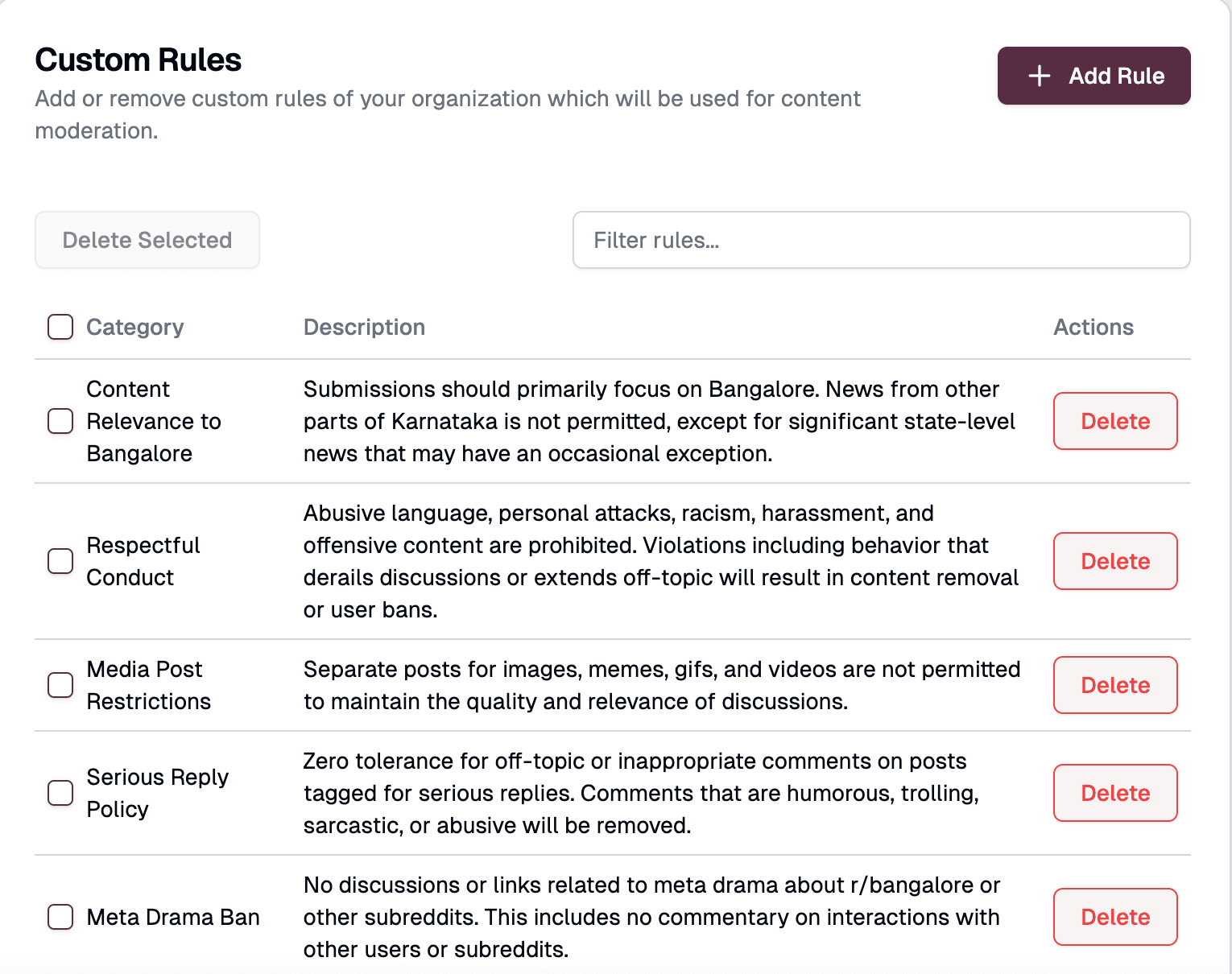This screenshot has height=974, width=1232.
Task: Click the Description column header
Action: point(364,327)
